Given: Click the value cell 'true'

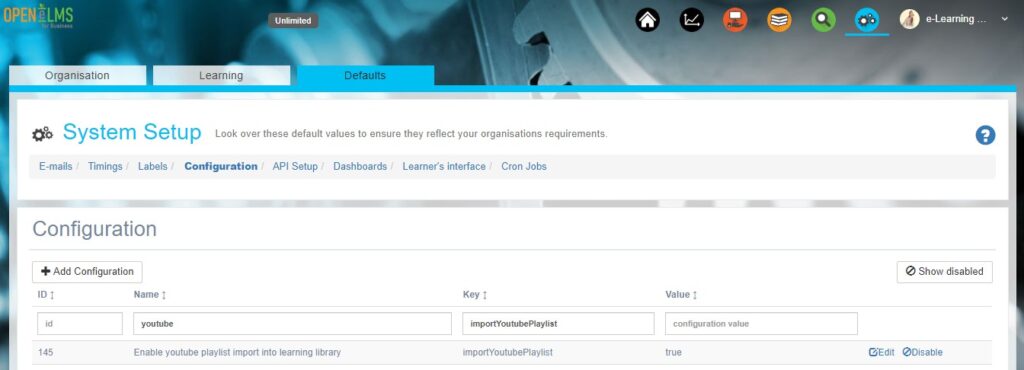Looking at the screenshot, I should (x=673, y=352).
